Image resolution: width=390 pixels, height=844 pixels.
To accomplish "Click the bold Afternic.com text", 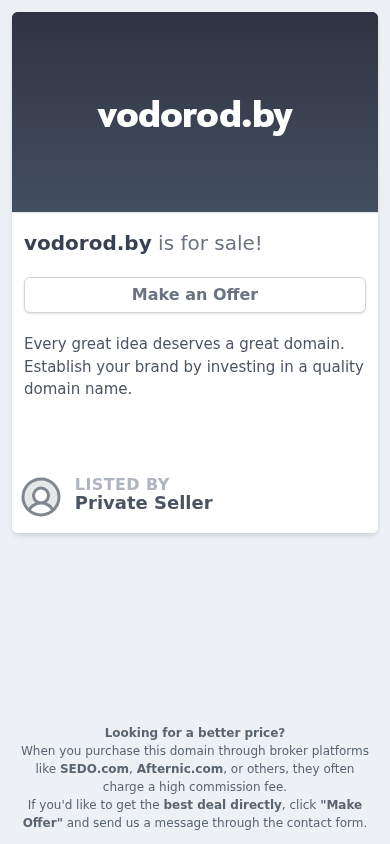I will 180,769.
